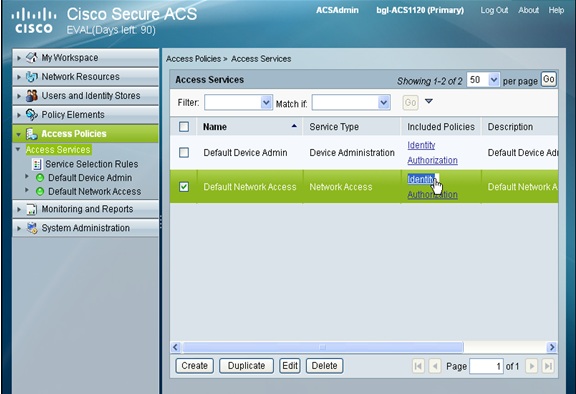Open Authorization link for Default Network Access
This screenshot has width=576, height=394.
pyautogui.click(x=432, y=195)
